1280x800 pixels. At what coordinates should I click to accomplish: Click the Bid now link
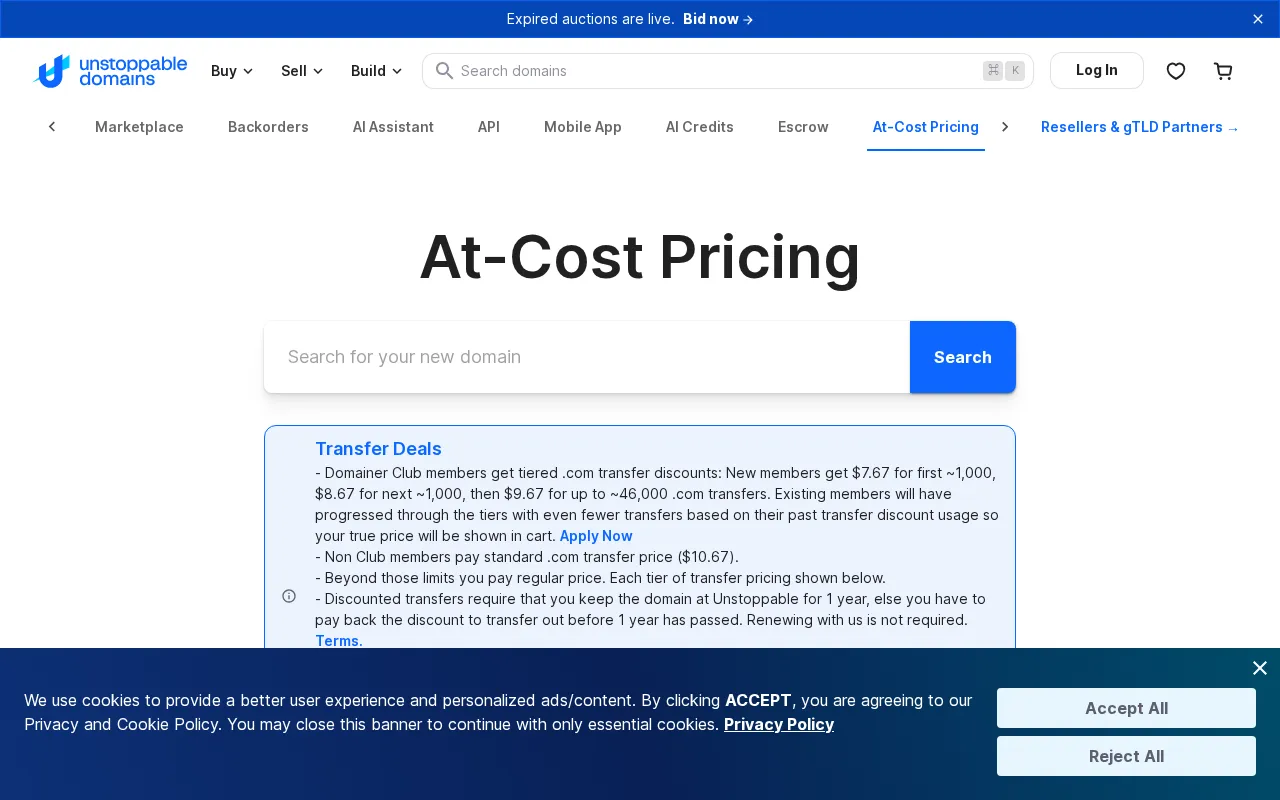718,19
